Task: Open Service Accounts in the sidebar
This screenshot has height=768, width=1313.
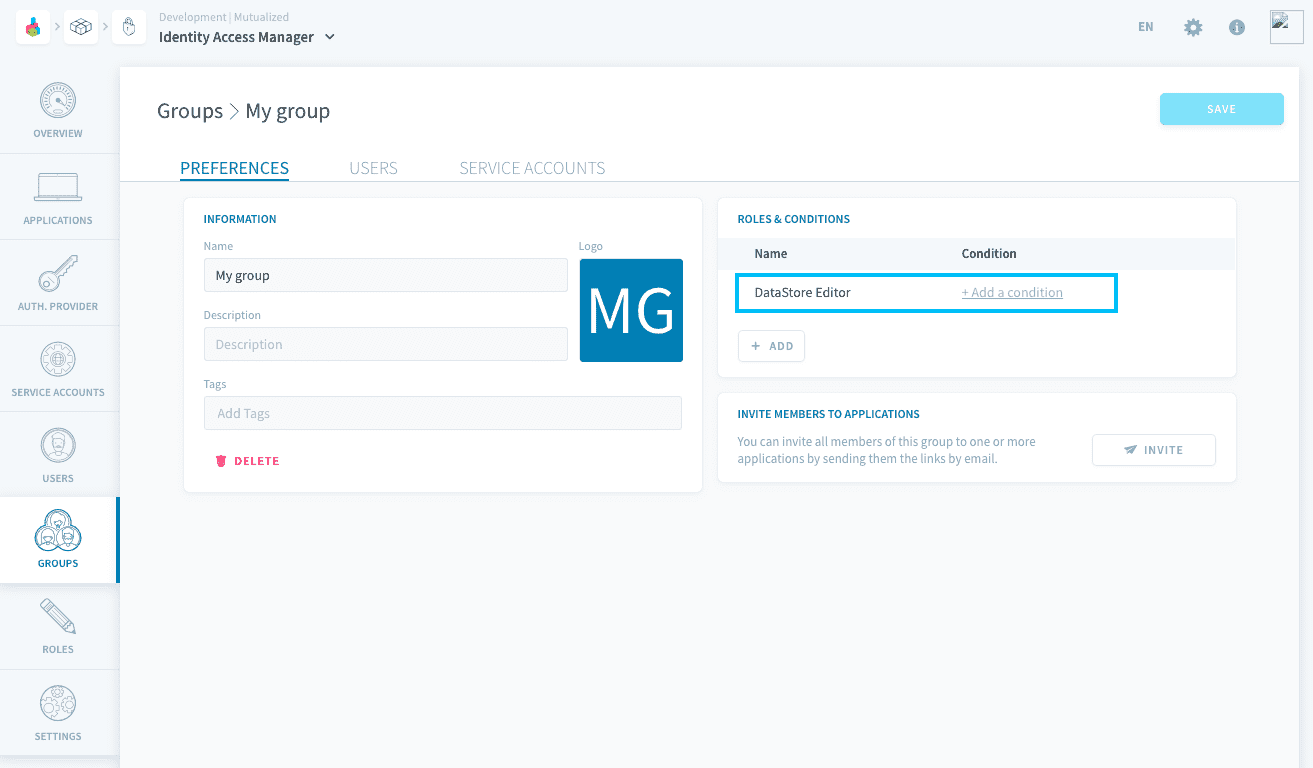Action: 58,370
